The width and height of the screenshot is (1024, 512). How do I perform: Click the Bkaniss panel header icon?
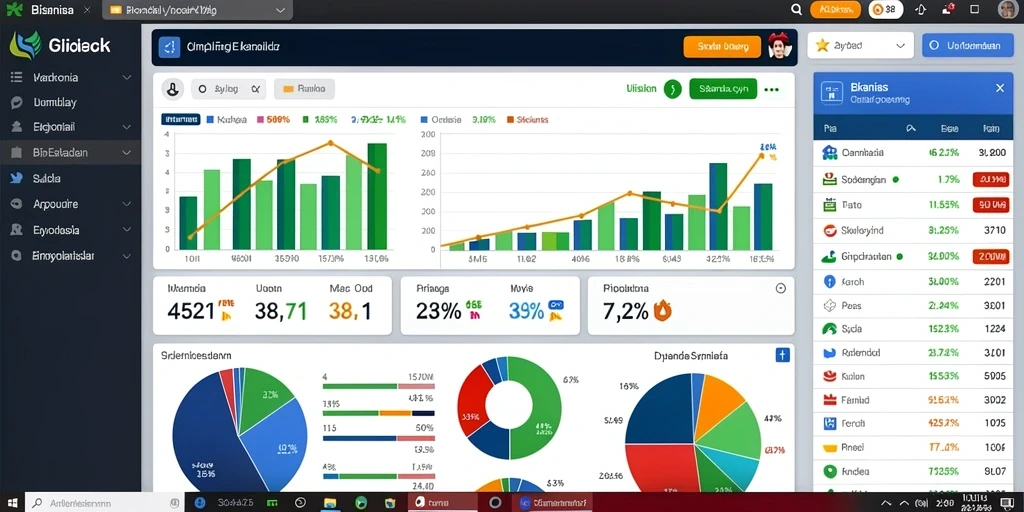pyautogui.click(x=832, y=91)
